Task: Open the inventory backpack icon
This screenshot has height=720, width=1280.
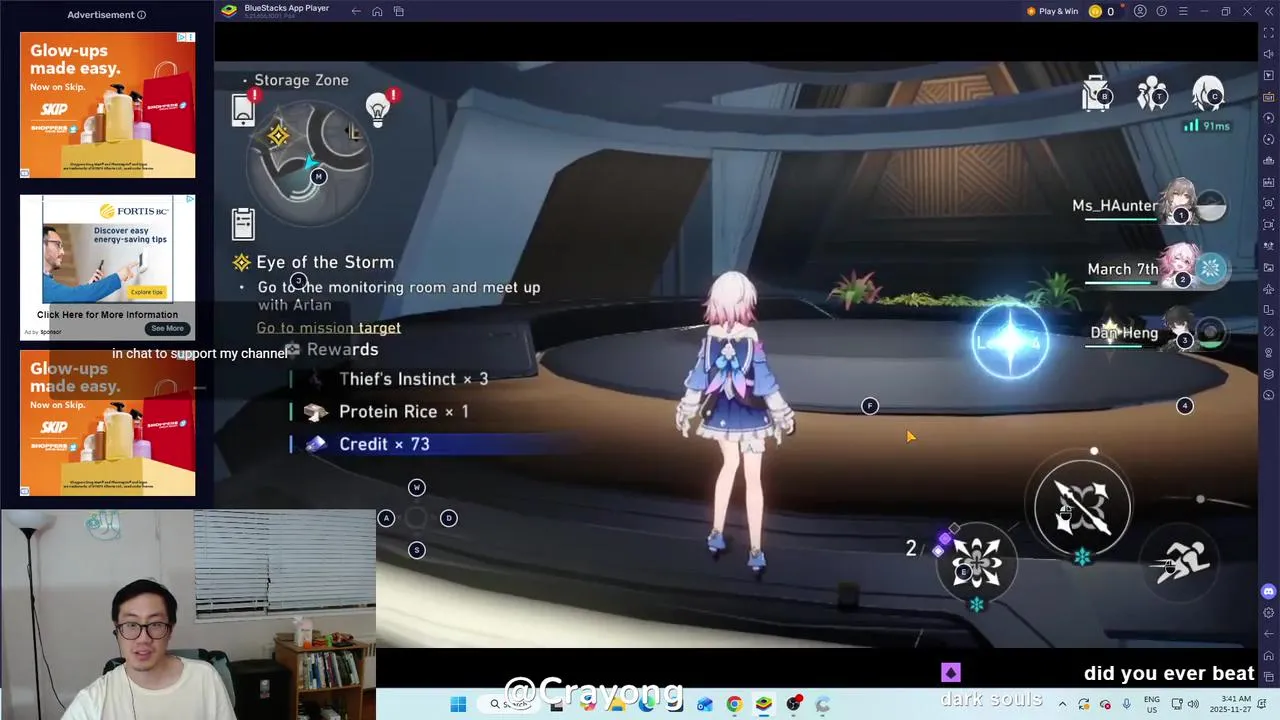Action: 1097,94
